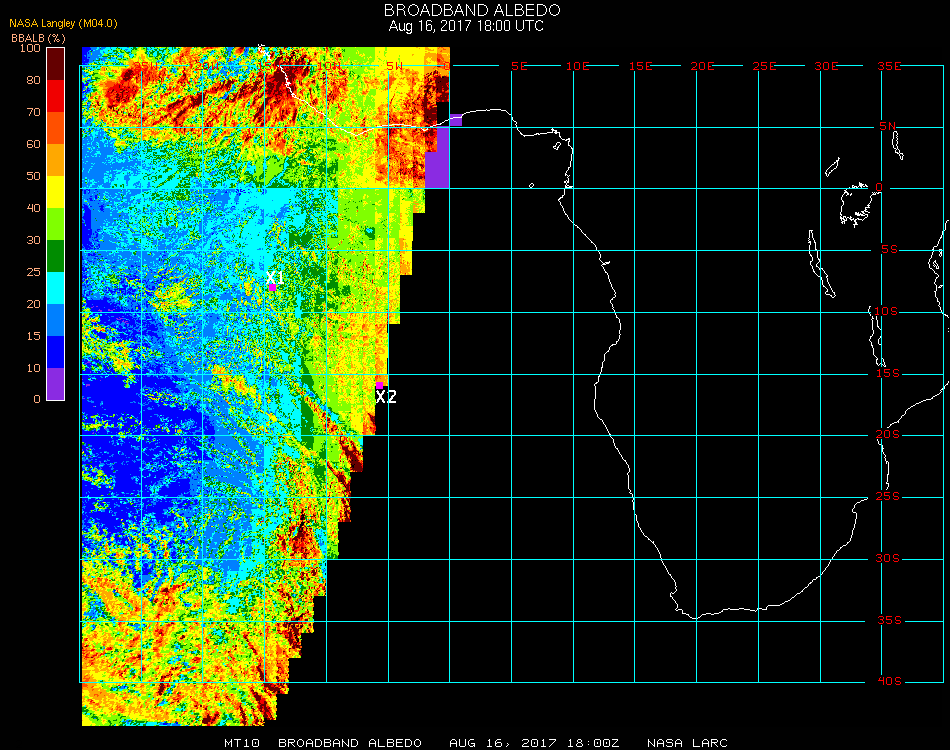Pick the dark red 80-100% color band

56,63
